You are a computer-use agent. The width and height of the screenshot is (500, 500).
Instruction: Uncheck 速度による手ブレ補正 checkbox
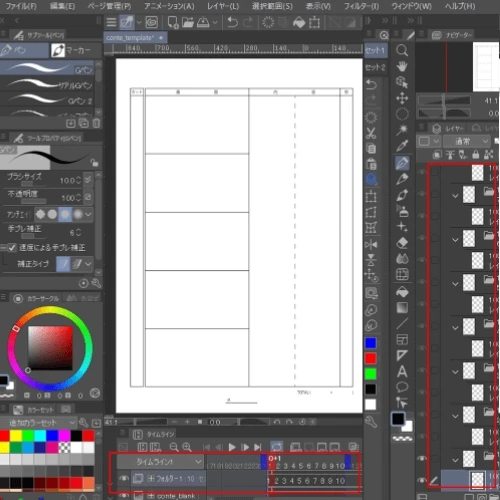12,248
